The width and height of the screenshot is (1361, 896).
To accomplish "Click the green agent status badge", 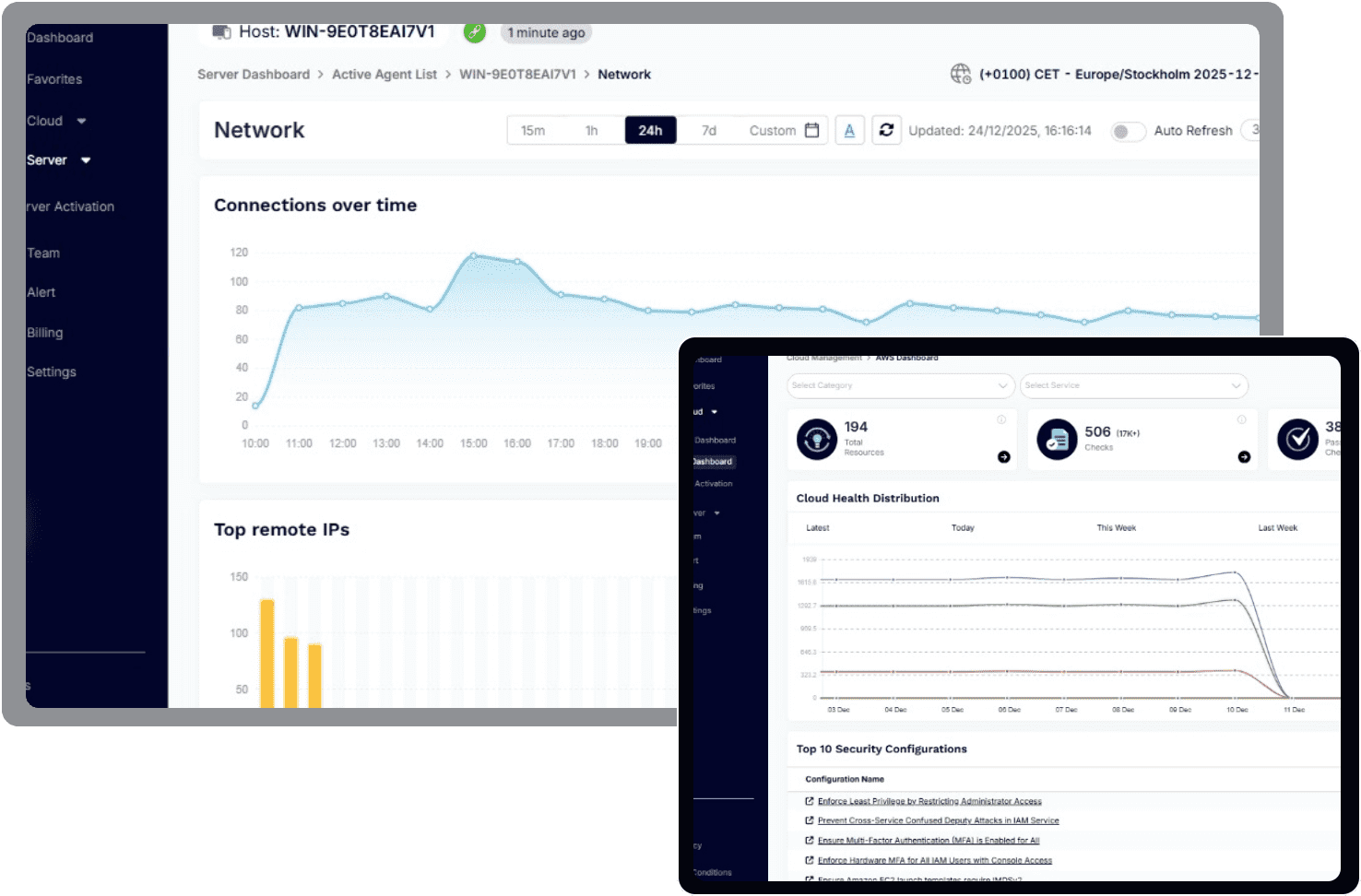I will pyautogui.click(x=474, y=31).
